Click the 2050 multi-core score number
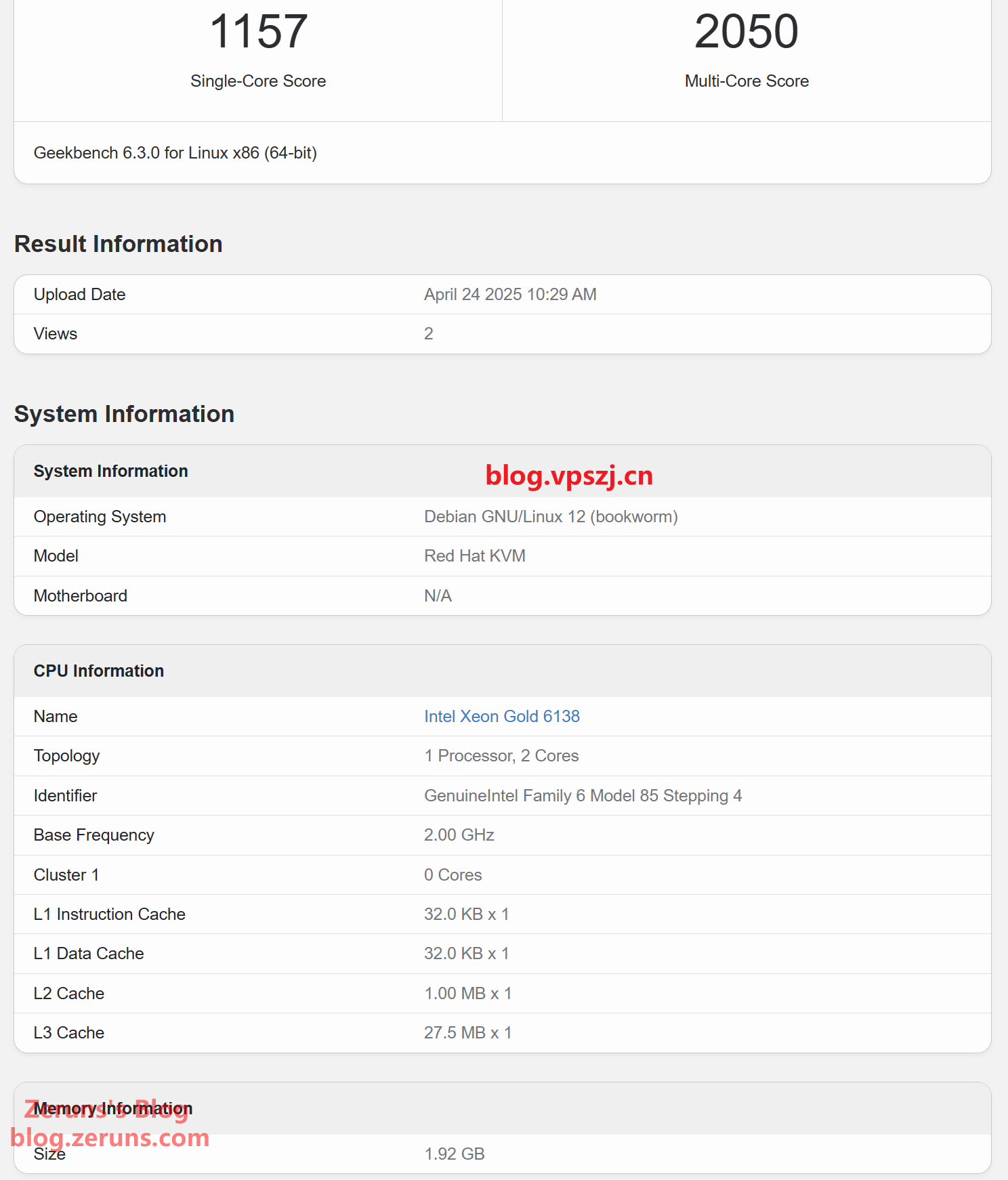This screenshot has width=1008, height=1180. pos(746,32)
